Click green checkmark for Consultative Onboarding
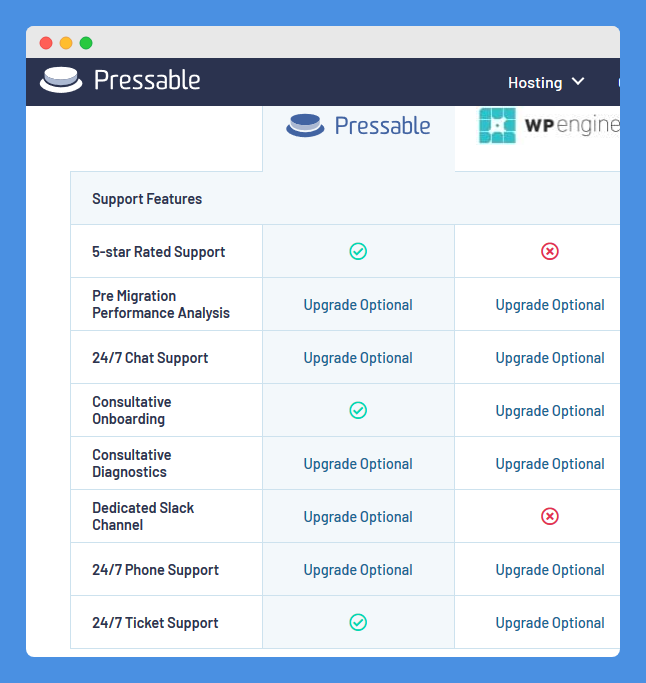Screen dimensions: 646x683 click(358, 410)
